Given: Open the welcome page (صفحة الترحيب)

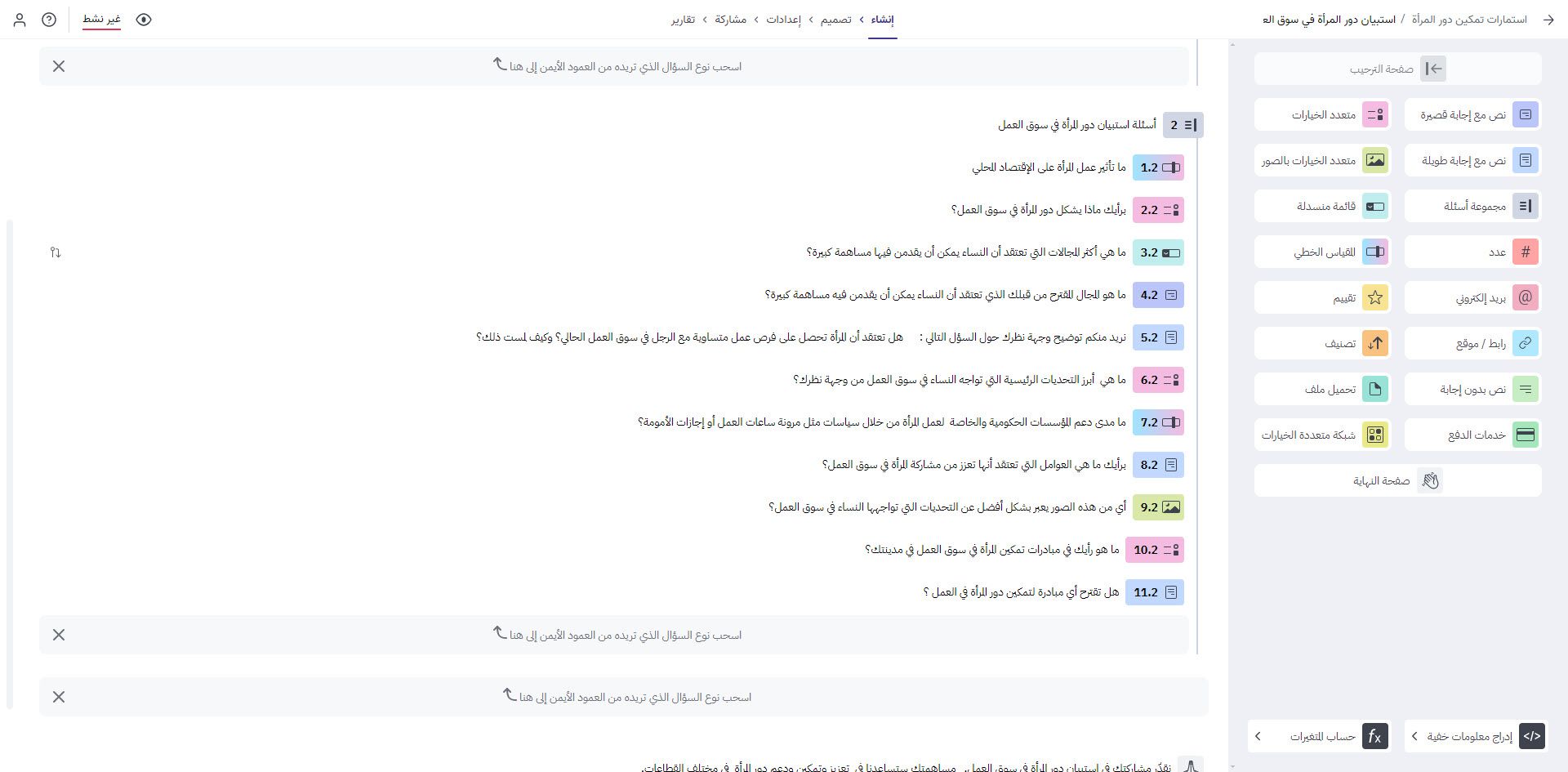Looking at the screenshot, I should (x=1397, y=69).
